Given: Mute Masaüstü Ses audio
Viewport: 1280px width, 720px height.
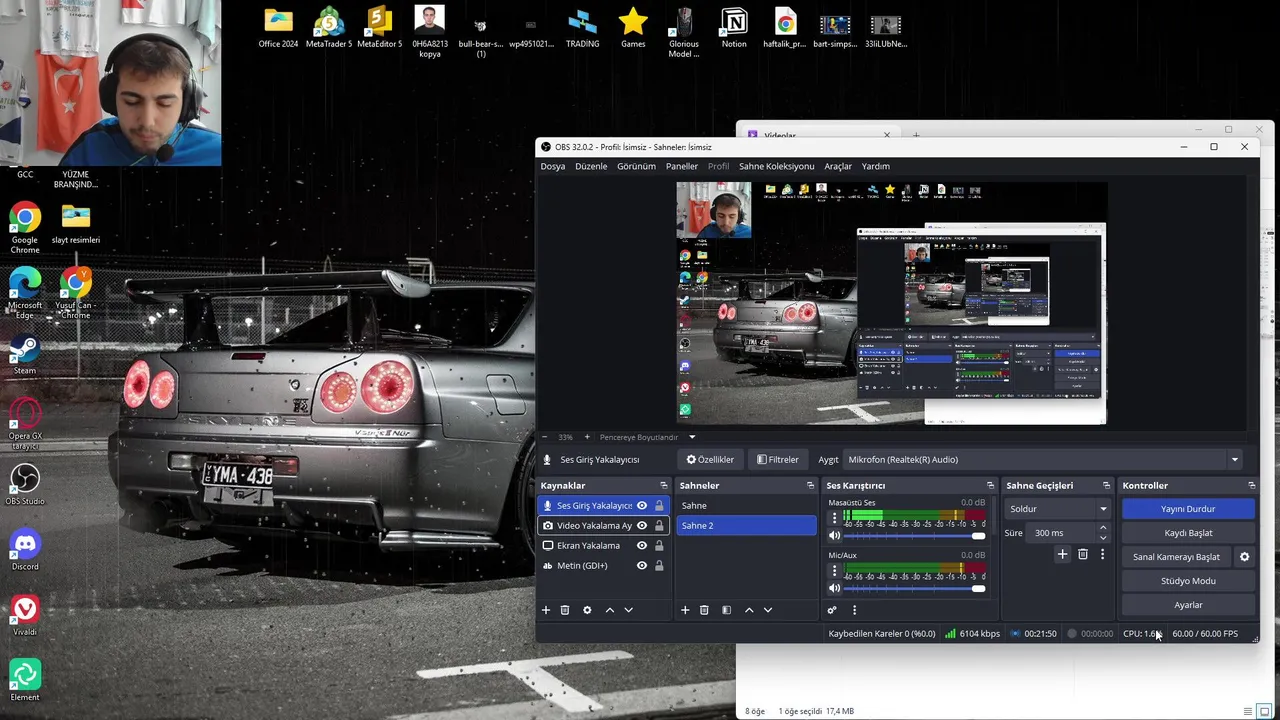Looking at the screenshot, I should [834, 536].
